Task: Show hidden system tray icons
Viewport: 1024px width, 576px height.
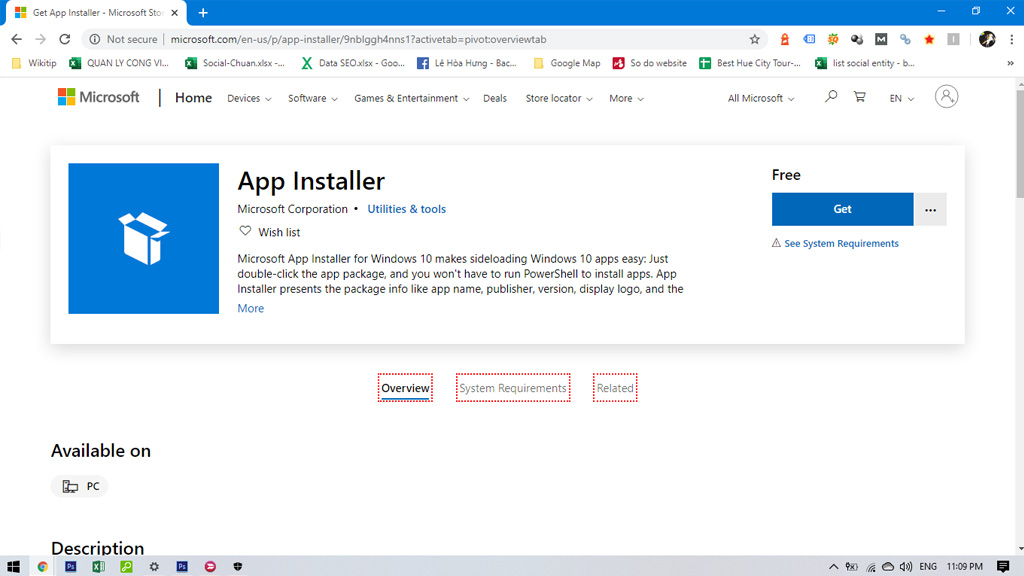Action: coord(833,566)
